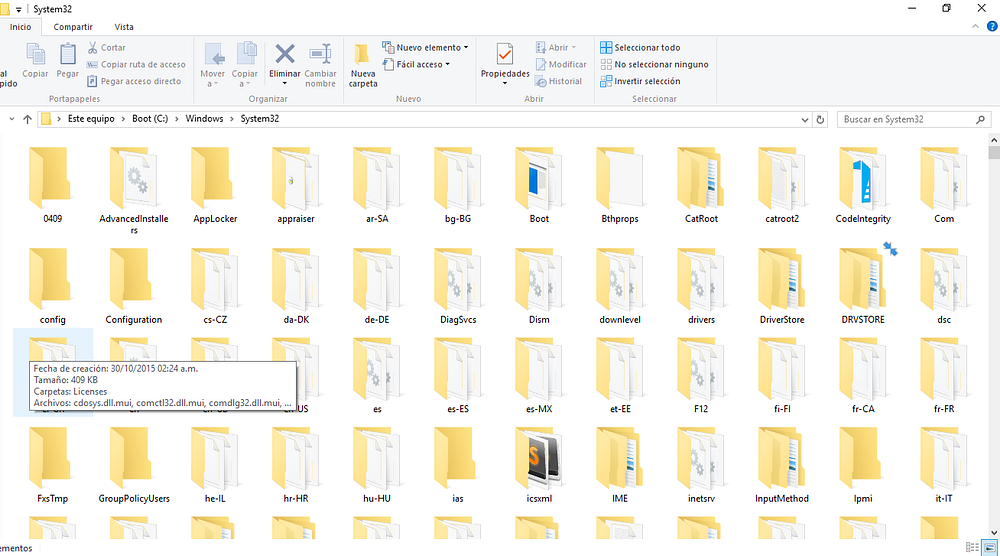Go up one folder level arrow
The height and width of the screenshot is (556, 1000).
(x=27, y=119)
